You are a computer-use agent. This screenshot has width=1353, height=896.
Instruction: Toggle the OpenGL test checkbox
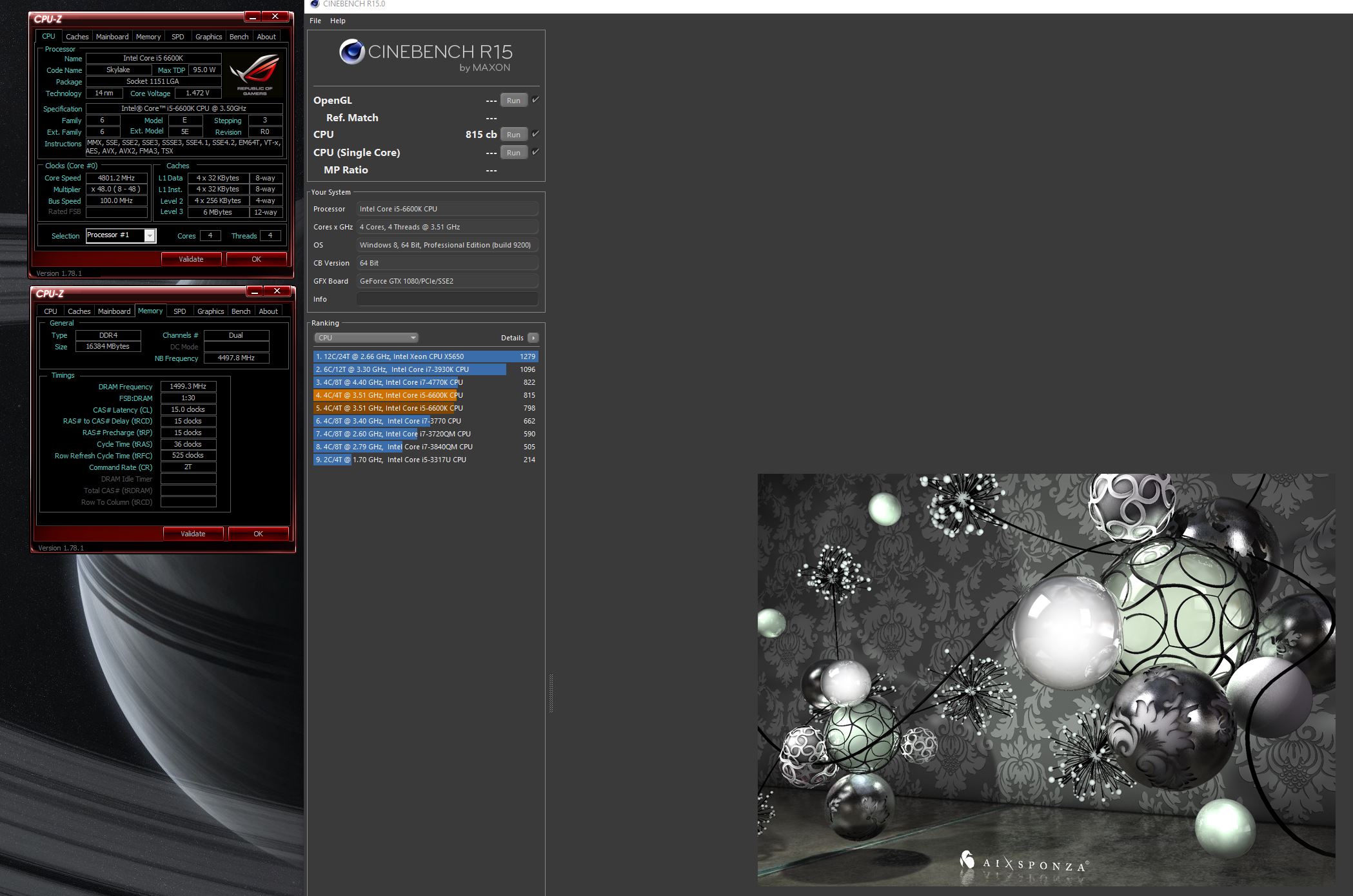[535, 100]
